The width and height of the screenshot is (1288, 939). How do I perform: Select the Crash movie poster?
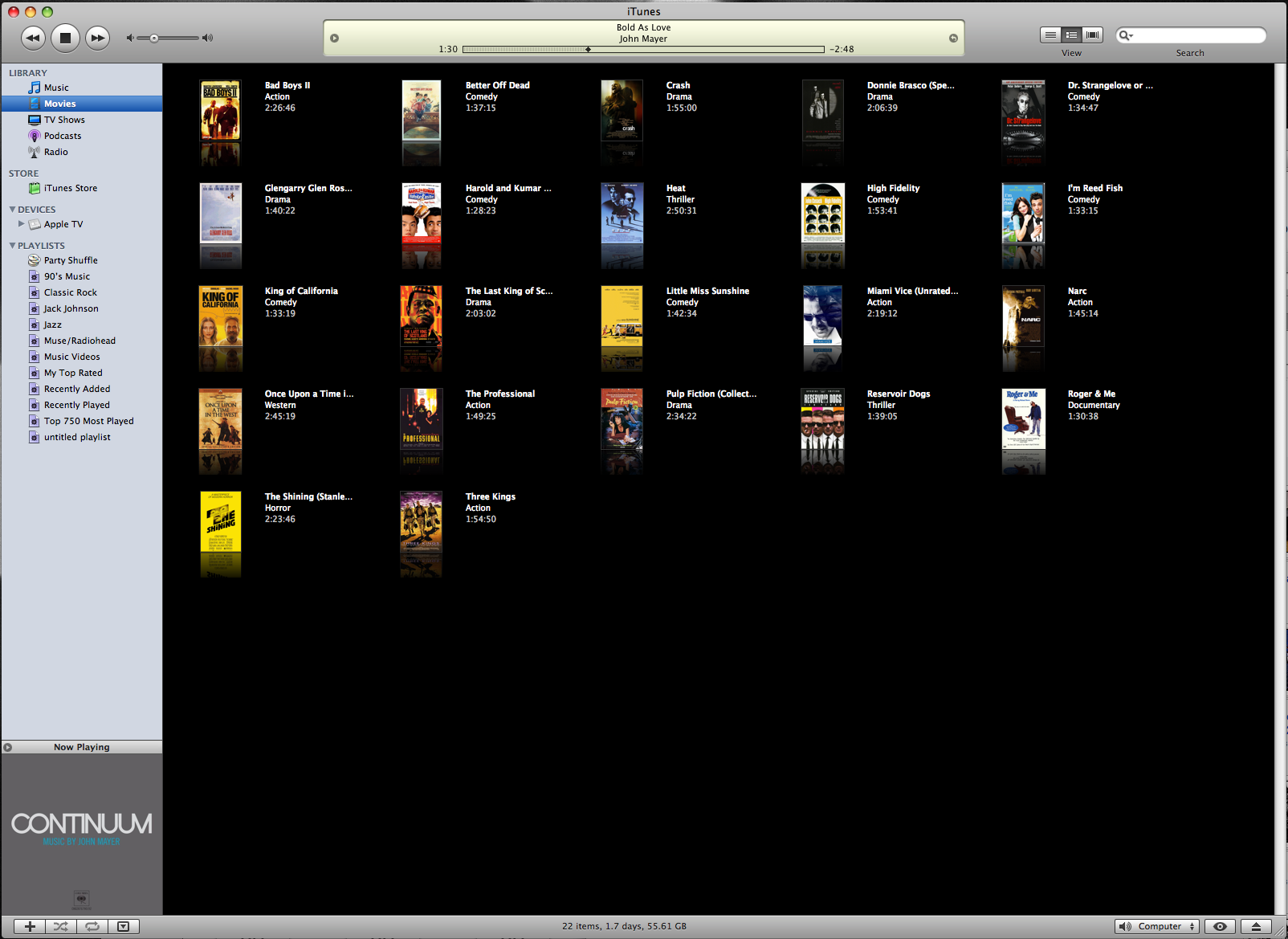622,111
